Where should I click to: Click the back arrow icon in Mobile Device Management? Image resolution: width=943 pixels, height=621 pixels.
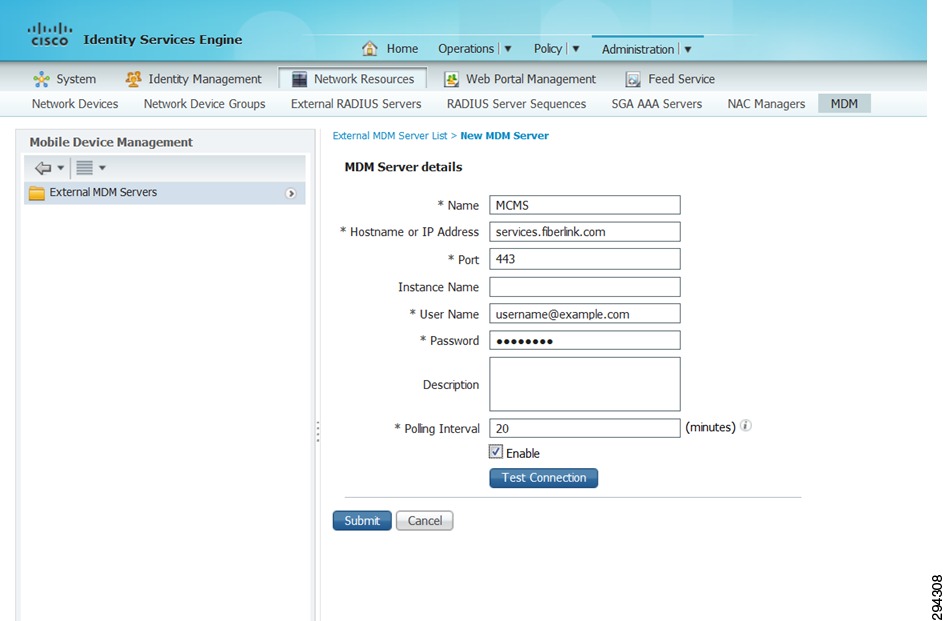[x=43, y=168]
